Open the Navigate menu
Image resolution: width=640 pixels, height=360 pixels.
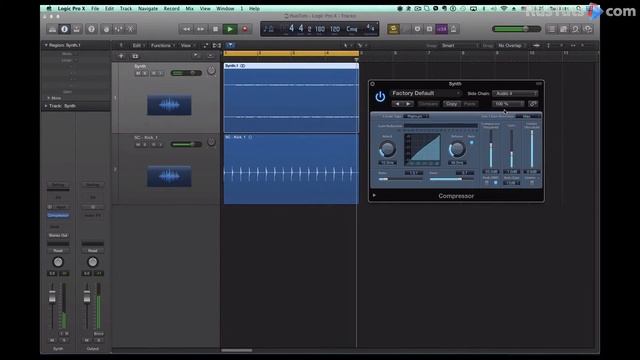click(x=148, y=9)
